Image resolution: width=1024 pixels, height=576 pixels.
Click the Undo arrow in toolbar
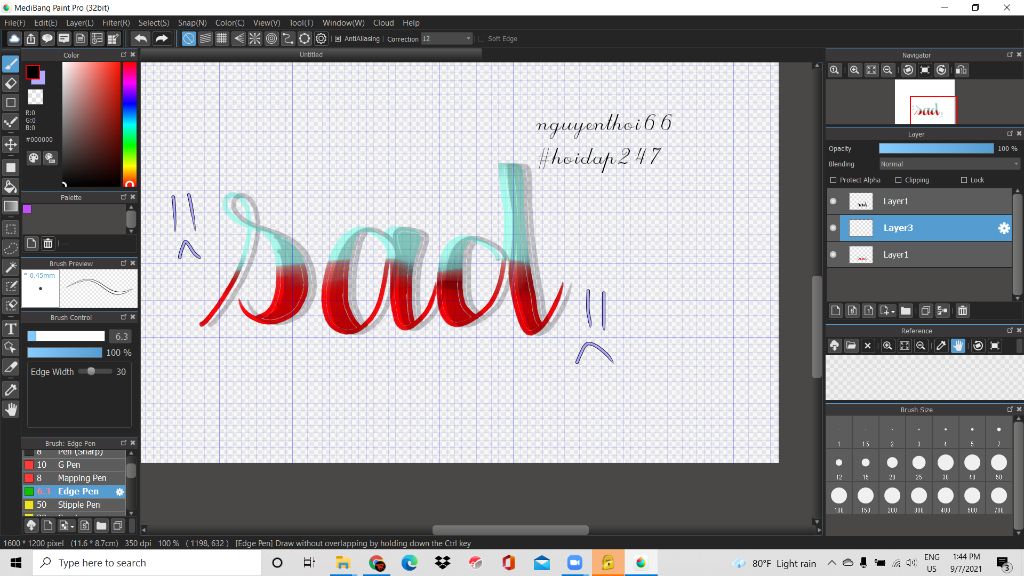click(x=140, y=39)
